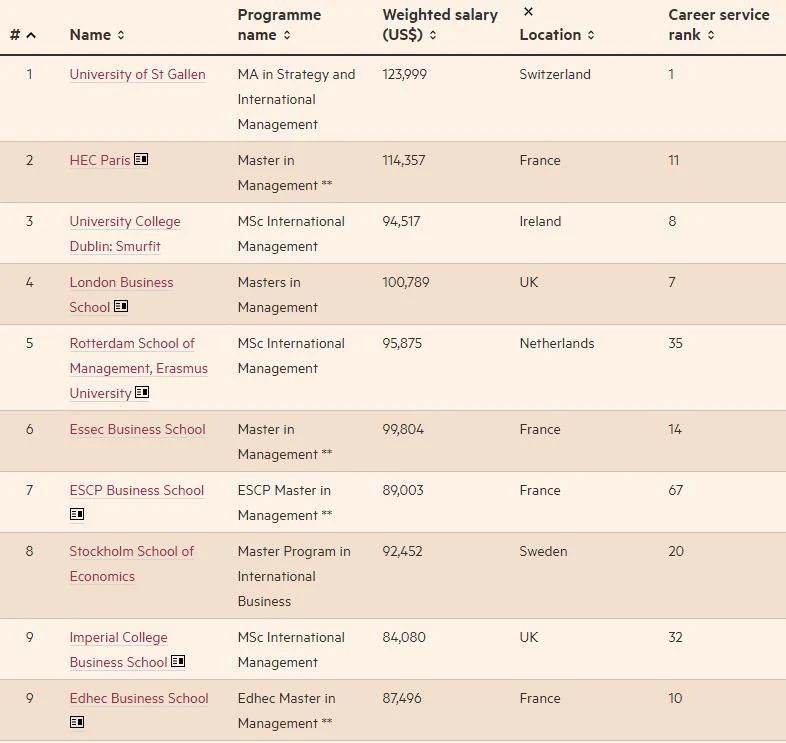Viewport: 786px width, 743px height.
Task: Open the Essec Business School link
Action: (x=137, y=430)
